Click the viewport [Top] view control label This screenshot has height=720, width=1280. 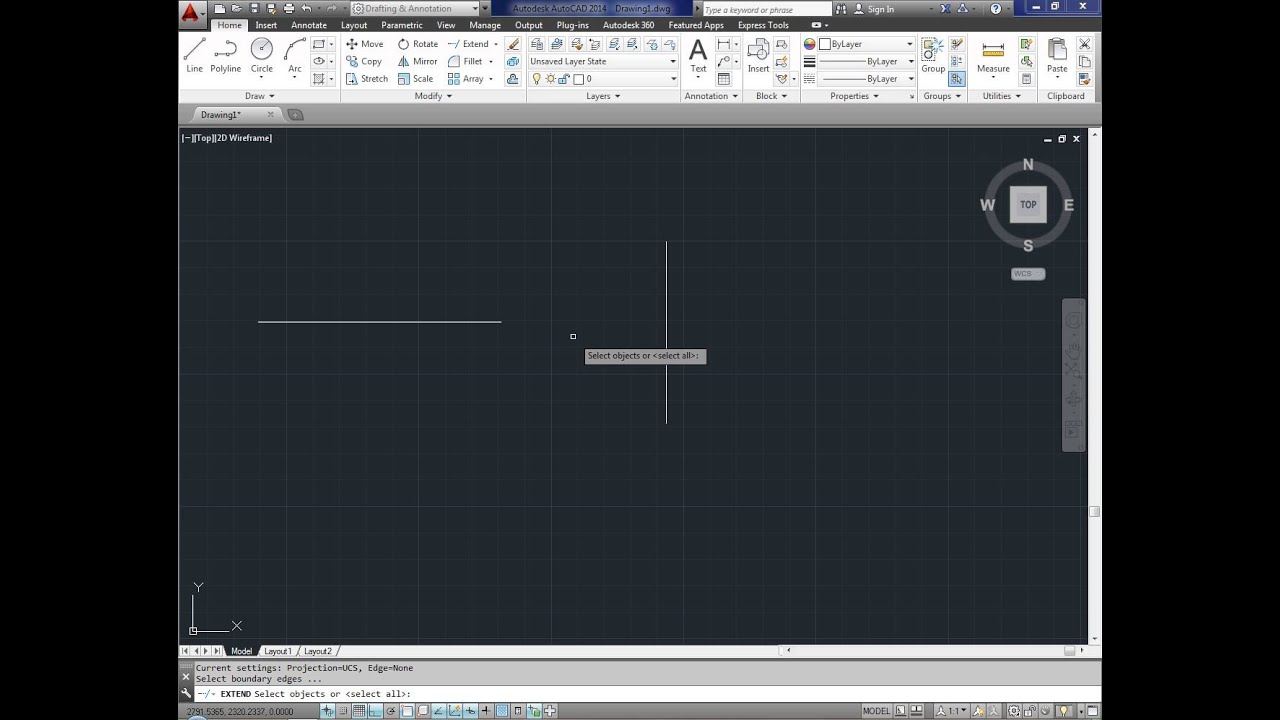(203, 138)
